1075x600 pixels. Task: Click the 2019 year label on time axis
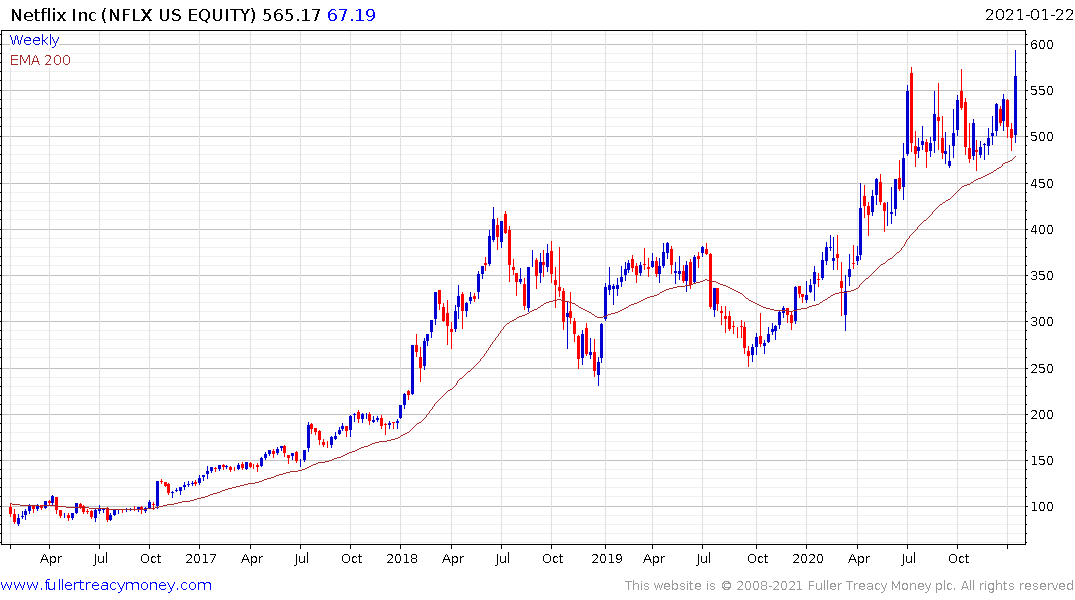(607, 558)
